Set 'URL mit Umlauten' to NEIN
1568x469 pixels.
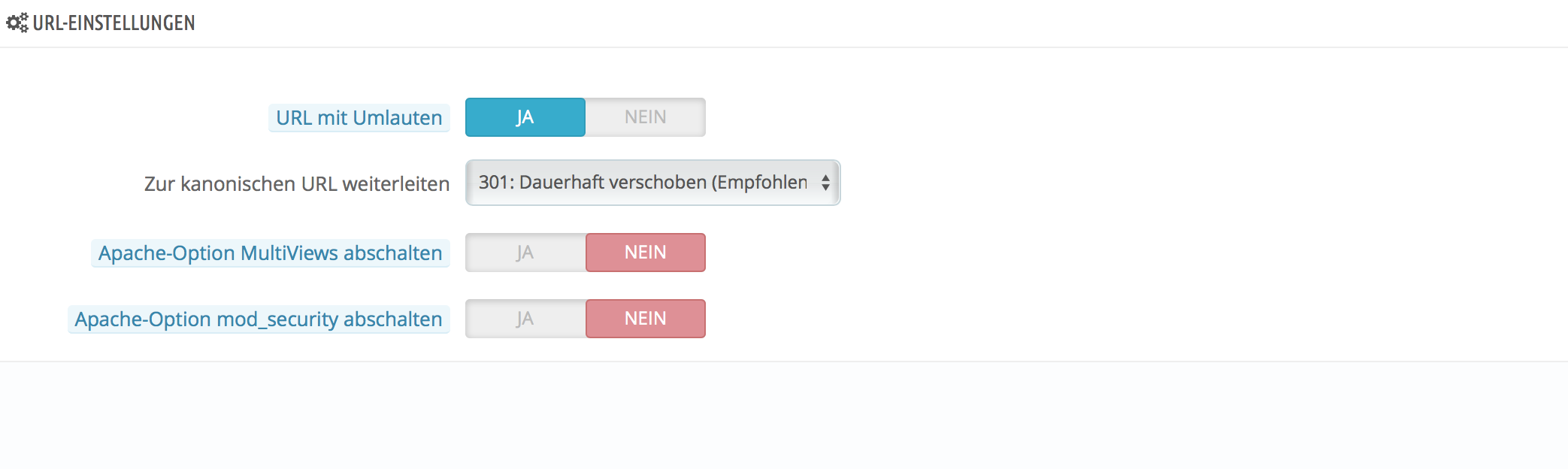[x=645, y=117]
